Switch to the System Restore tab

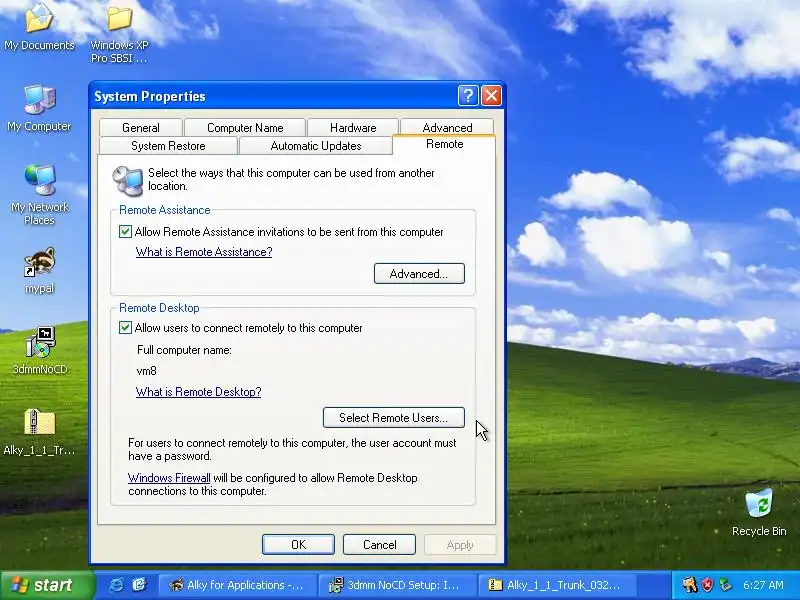168,146
